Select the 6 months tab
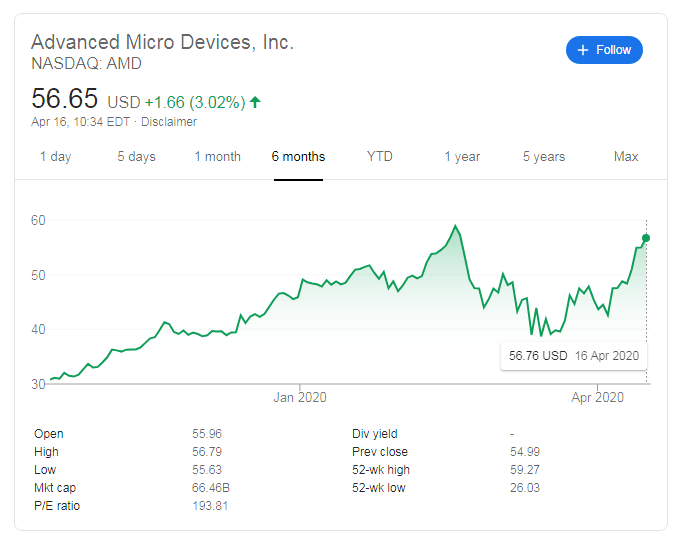Screen dimensions: 691x554 [x=298, y=157]
